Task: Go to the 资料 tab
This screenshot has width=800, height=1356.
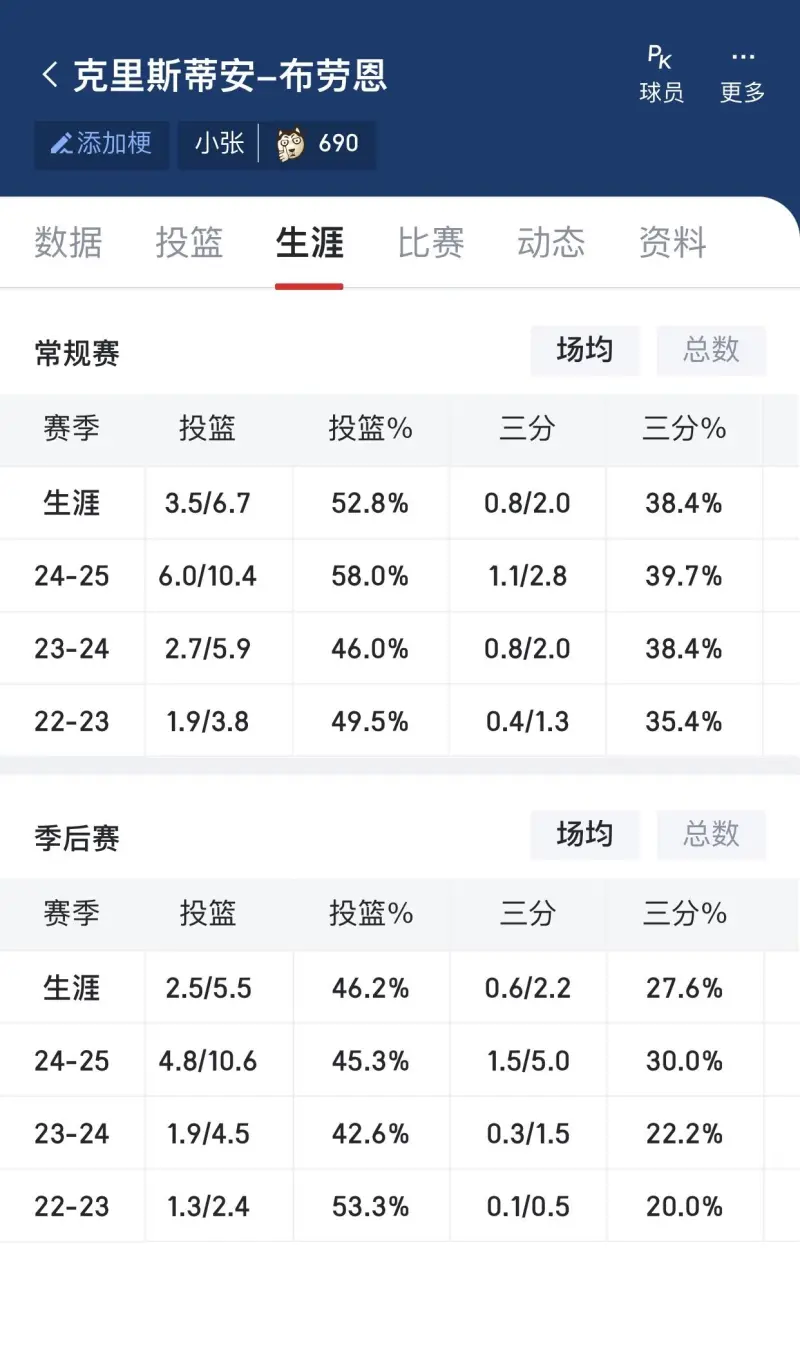Action: click(x=673, y=243)
